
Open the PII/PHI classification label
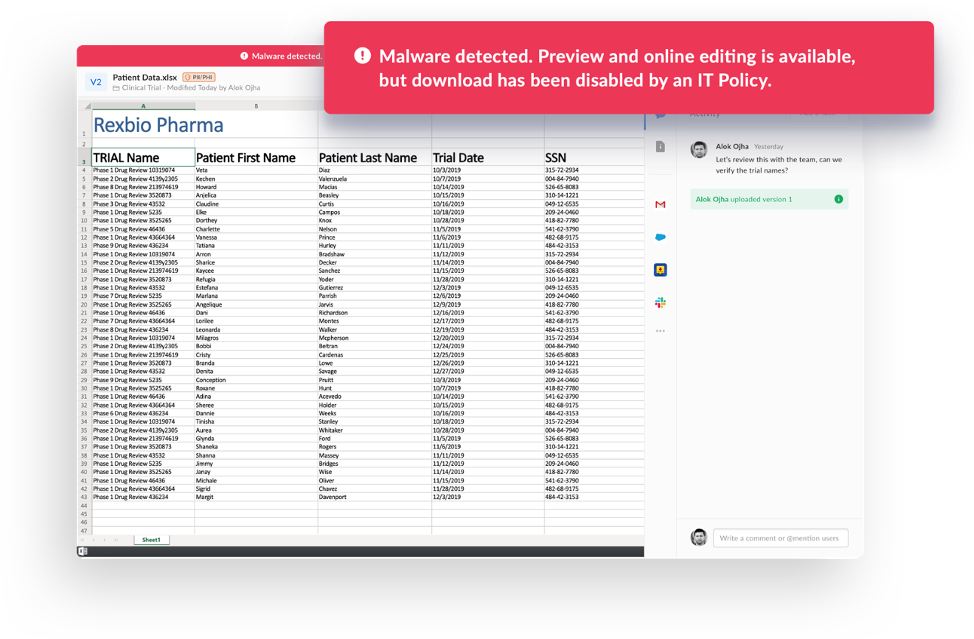199,78
